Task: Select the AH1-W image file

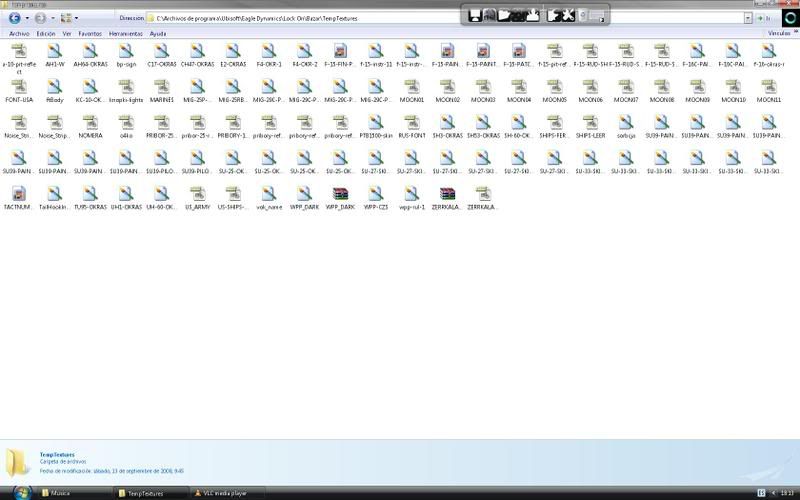Action: 55,55
